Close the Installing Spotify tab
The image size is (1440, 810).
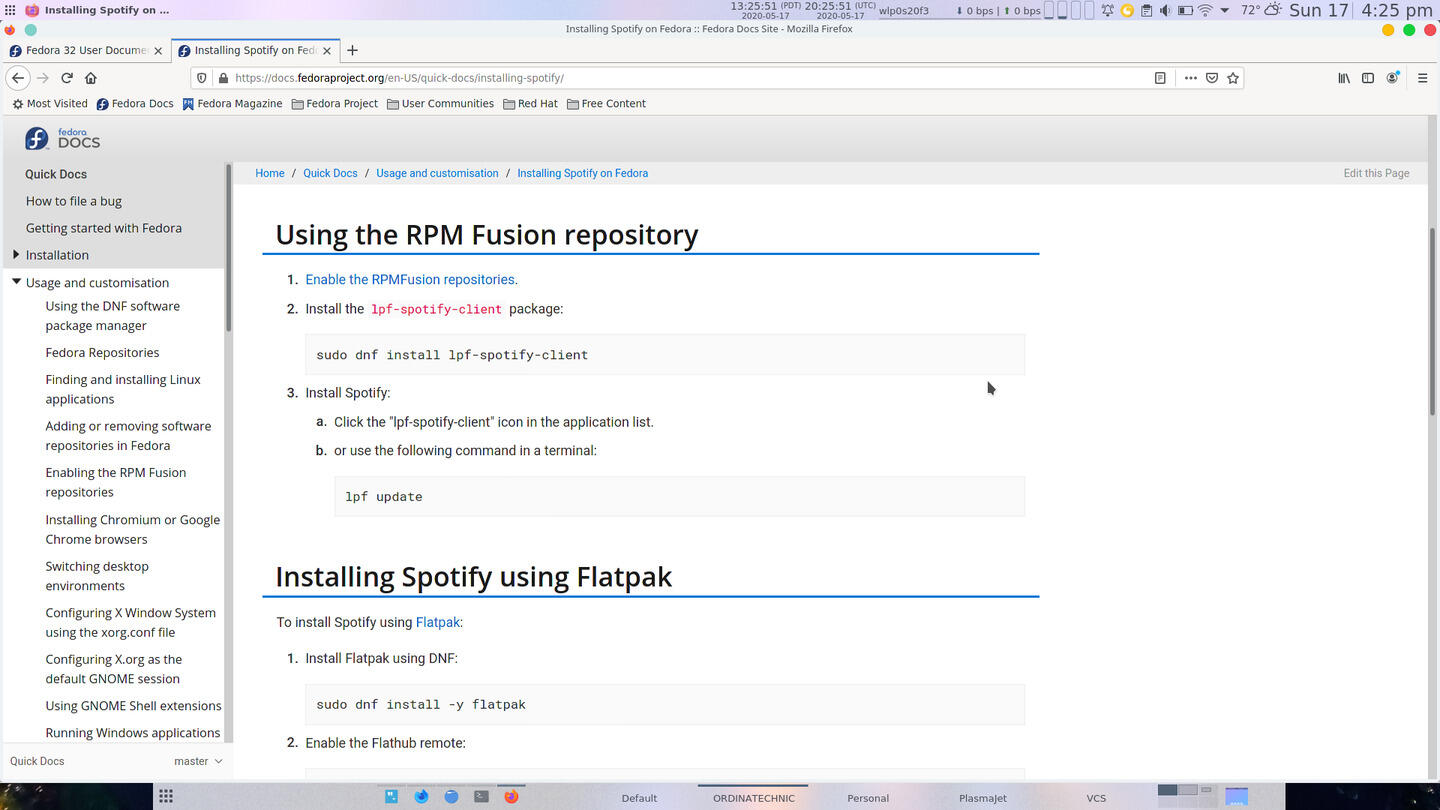pos(326,50)
